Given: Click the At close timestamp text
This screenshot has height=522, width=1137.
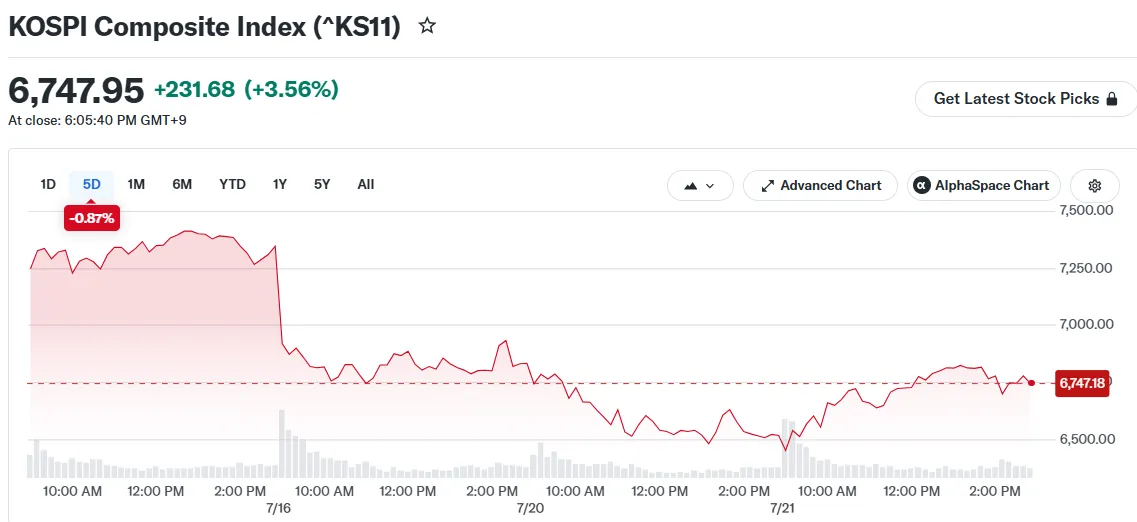Looking at the screenshot, I should [x=97, y=120].
